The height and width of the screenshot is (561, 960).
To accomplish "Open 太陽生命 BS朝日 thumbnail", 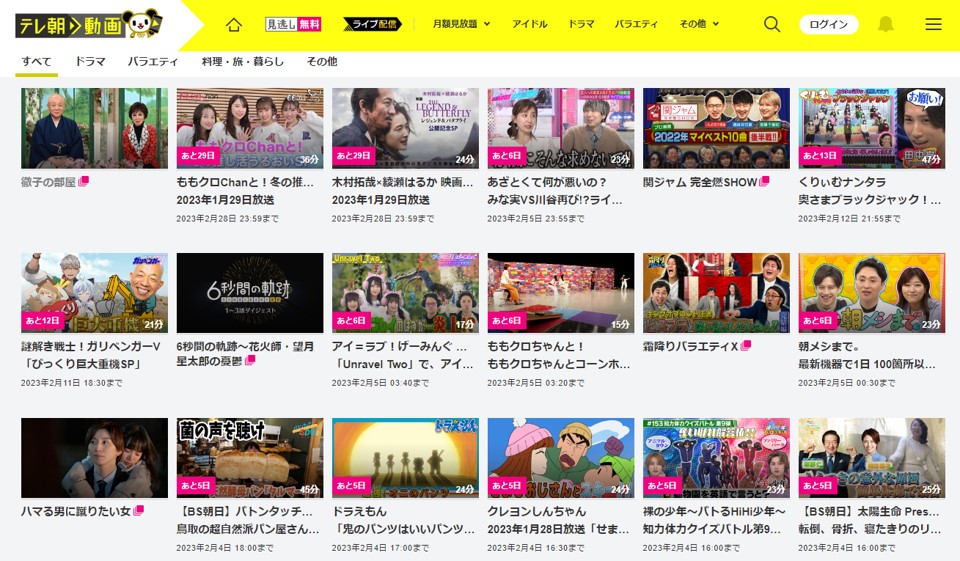I will 872,457.
